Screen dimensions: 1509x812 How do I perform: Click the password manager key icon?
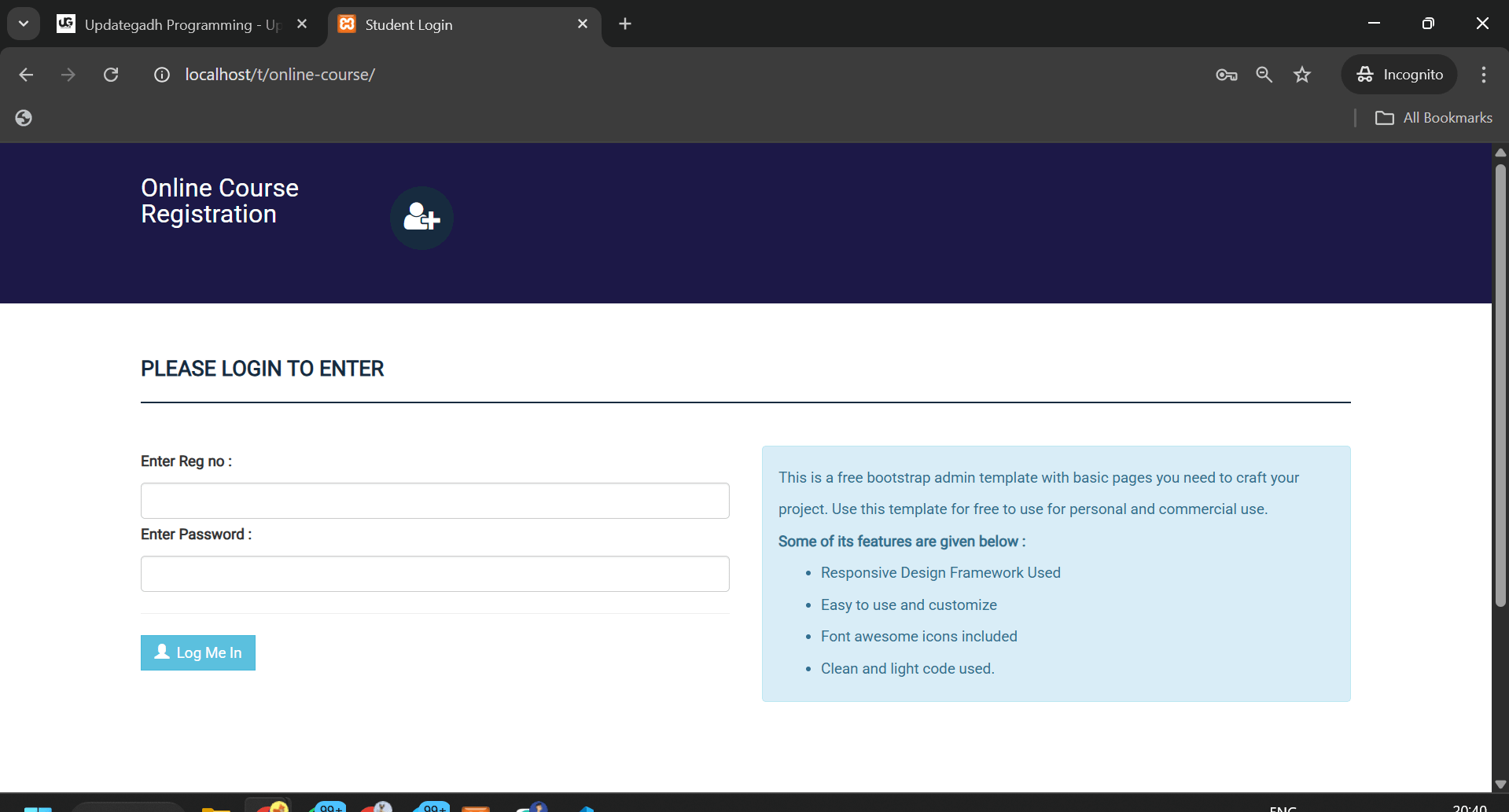pos(1226,75)
